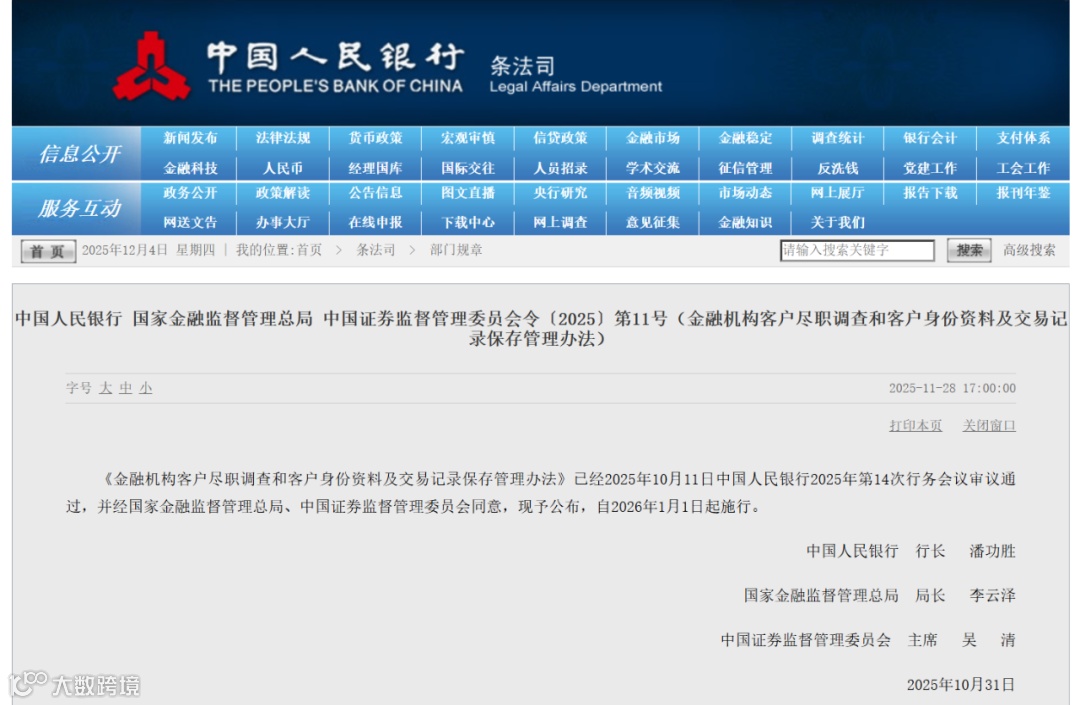The height and width of the screenshot is (705, 1080).
Task: Open 报告下载 navigation item
Action: coord(931,193)
